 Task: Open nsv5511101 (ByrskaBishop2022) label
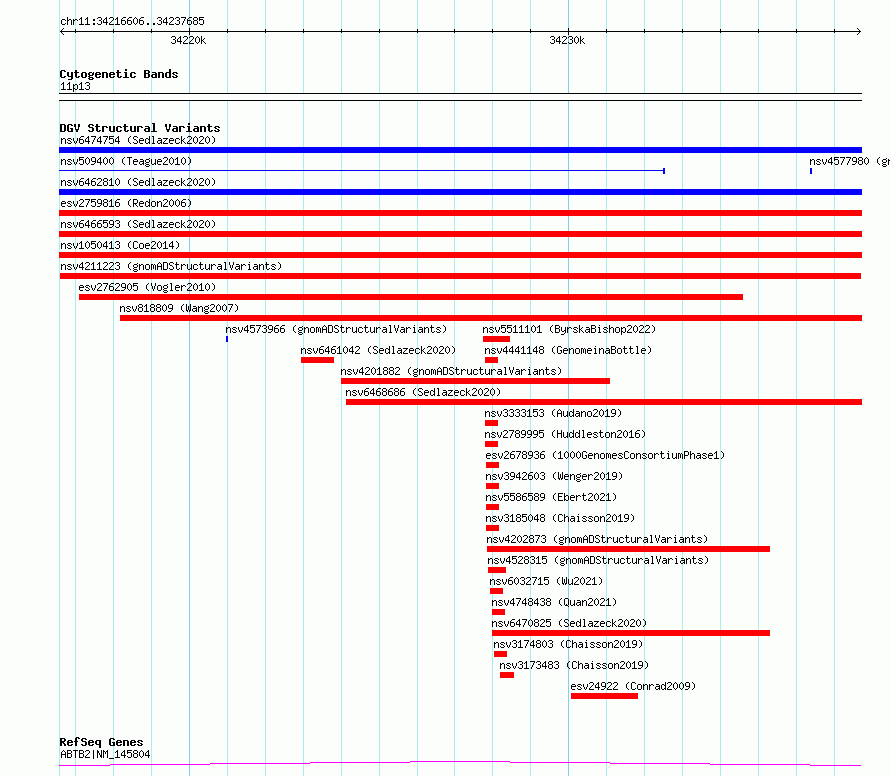[569, 329]
